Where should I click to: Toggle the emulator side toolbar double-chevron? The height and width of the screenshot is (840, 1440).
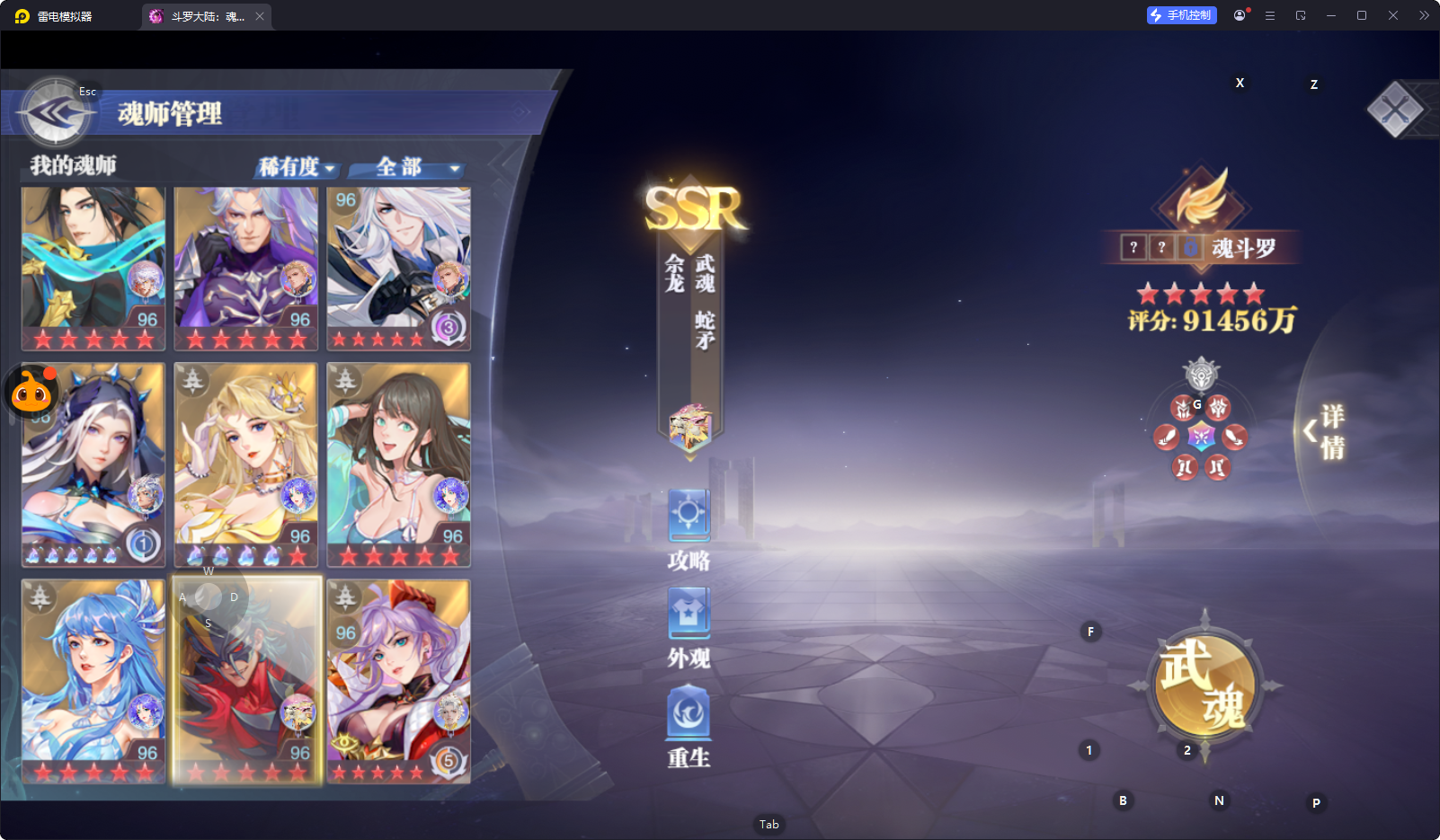click(1424, 15)
